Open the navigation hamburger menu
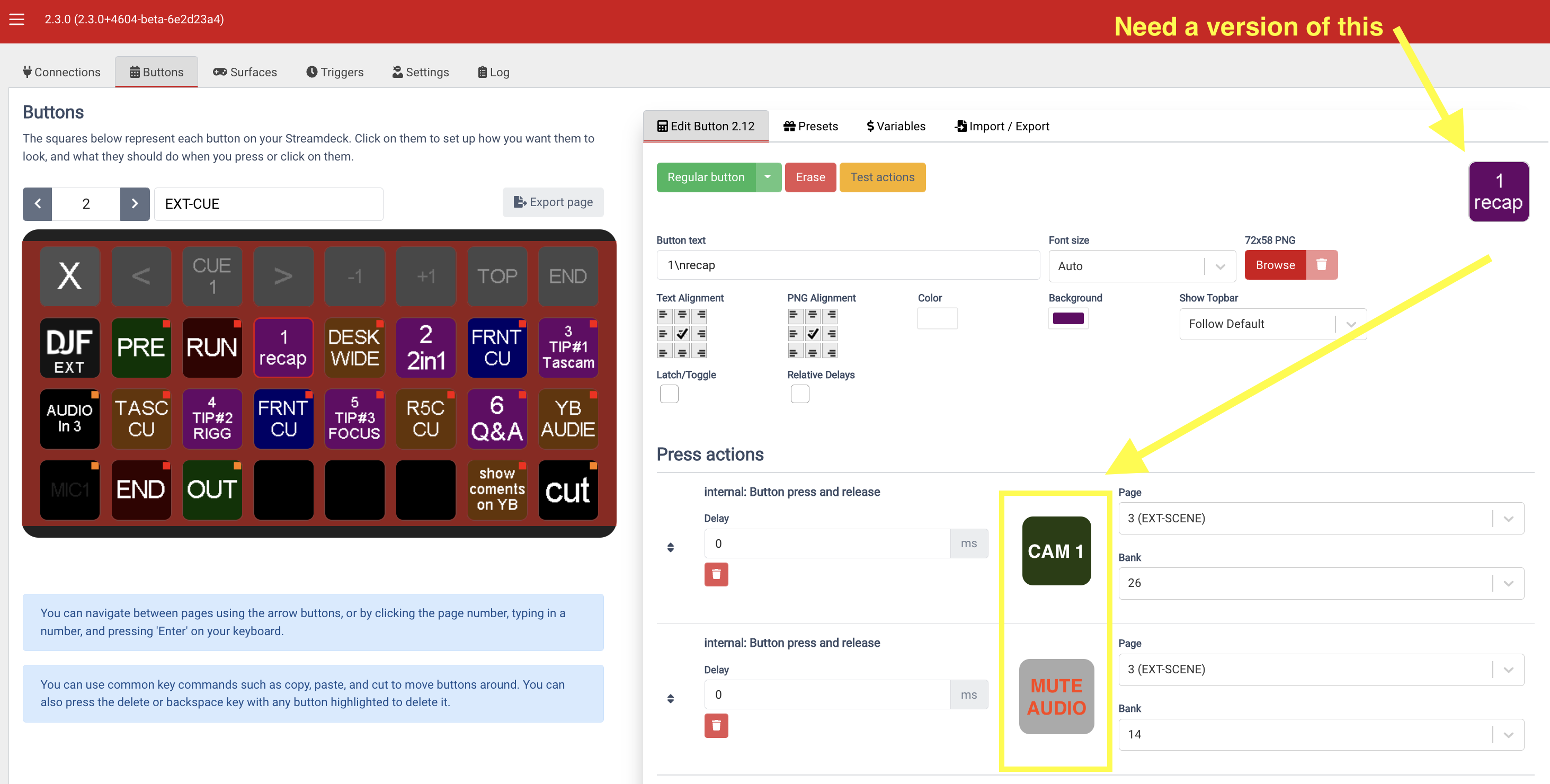 point(16,19)
